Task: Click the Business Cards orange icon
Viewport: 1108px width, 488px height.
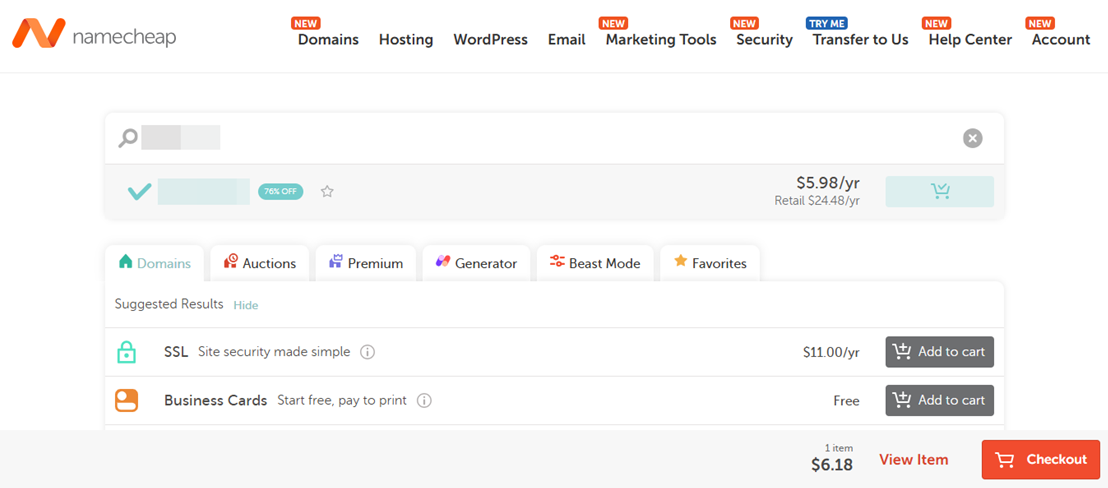Action: (x=126, y=400)
